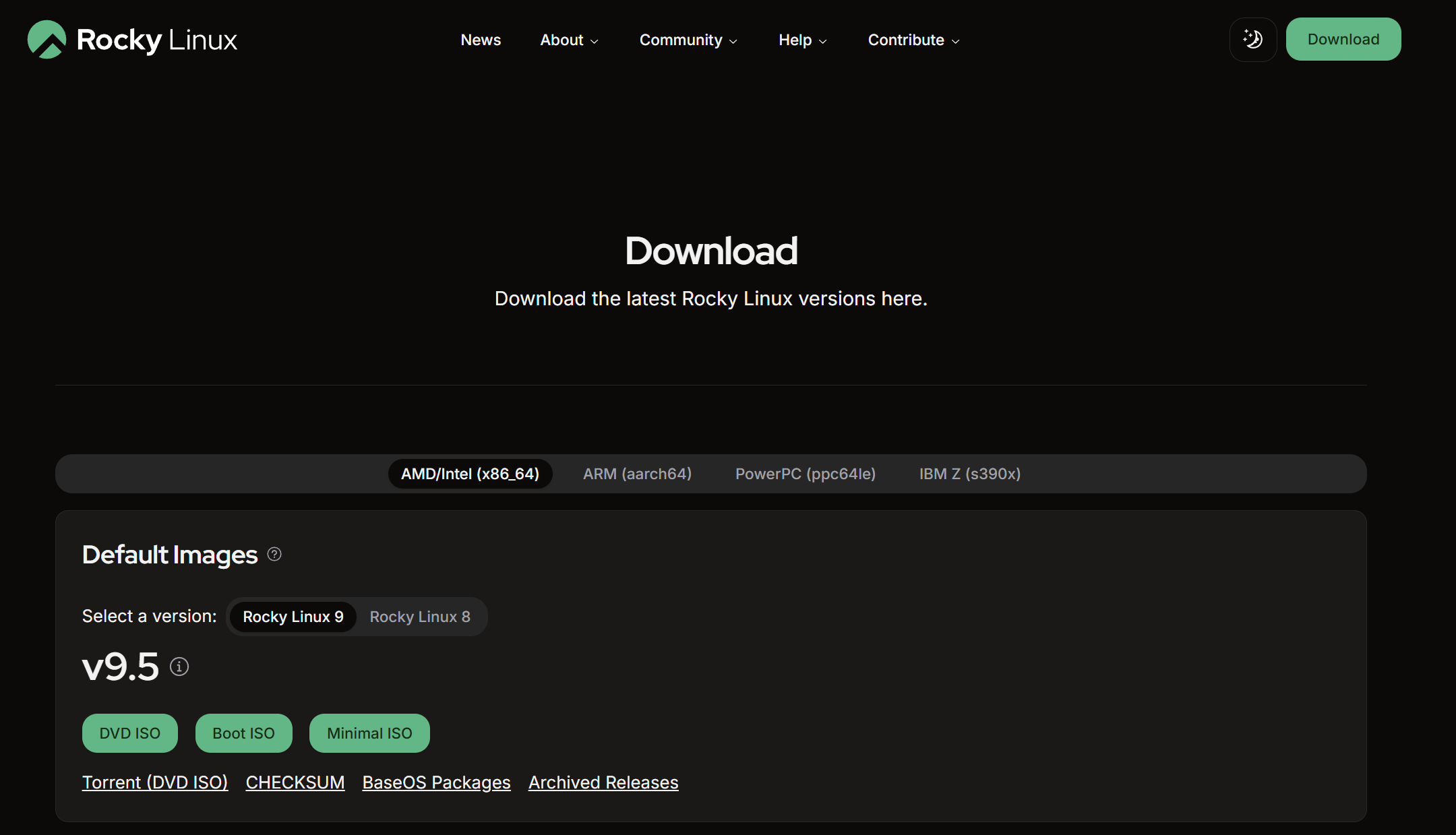Open the Torrent (DVD ISO) link
Screen dimensions: 1456x835
(x=155, y=782)
